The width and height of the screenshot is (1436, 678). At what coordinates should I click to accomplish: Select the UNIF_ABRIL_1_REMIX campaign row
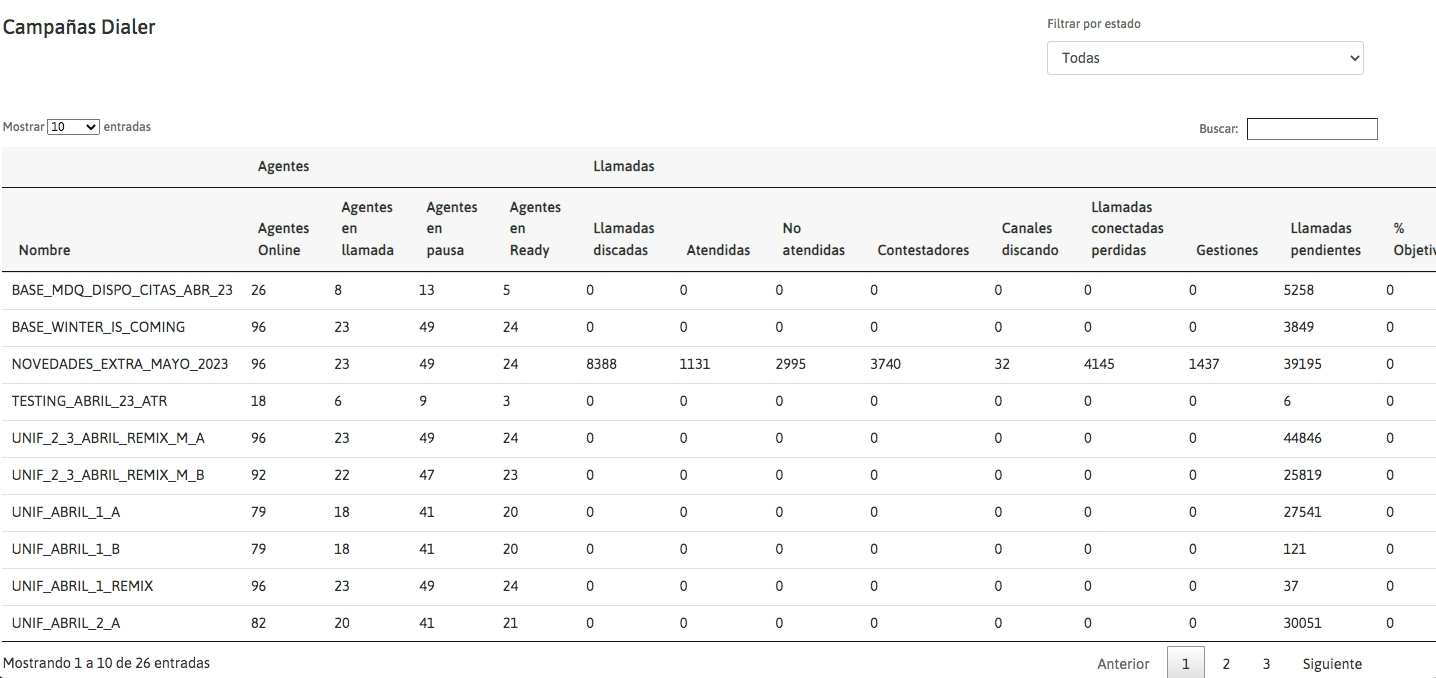(82, 586)
